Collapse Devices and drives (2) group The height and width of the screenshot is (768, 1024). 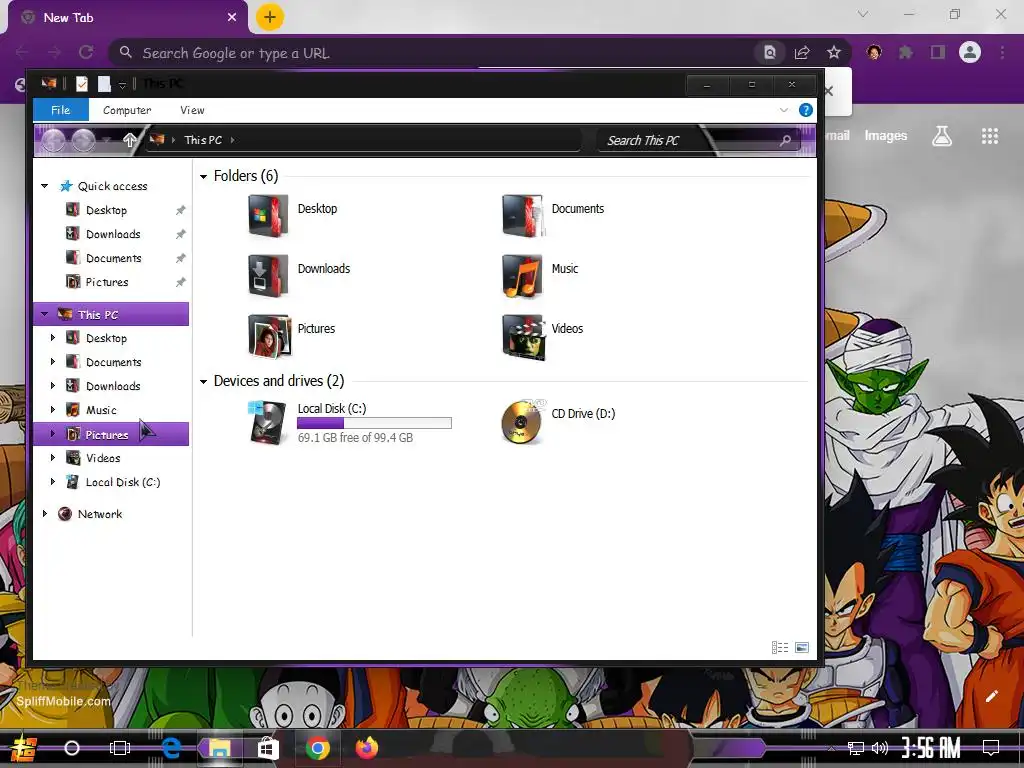[x=203, y=381]
